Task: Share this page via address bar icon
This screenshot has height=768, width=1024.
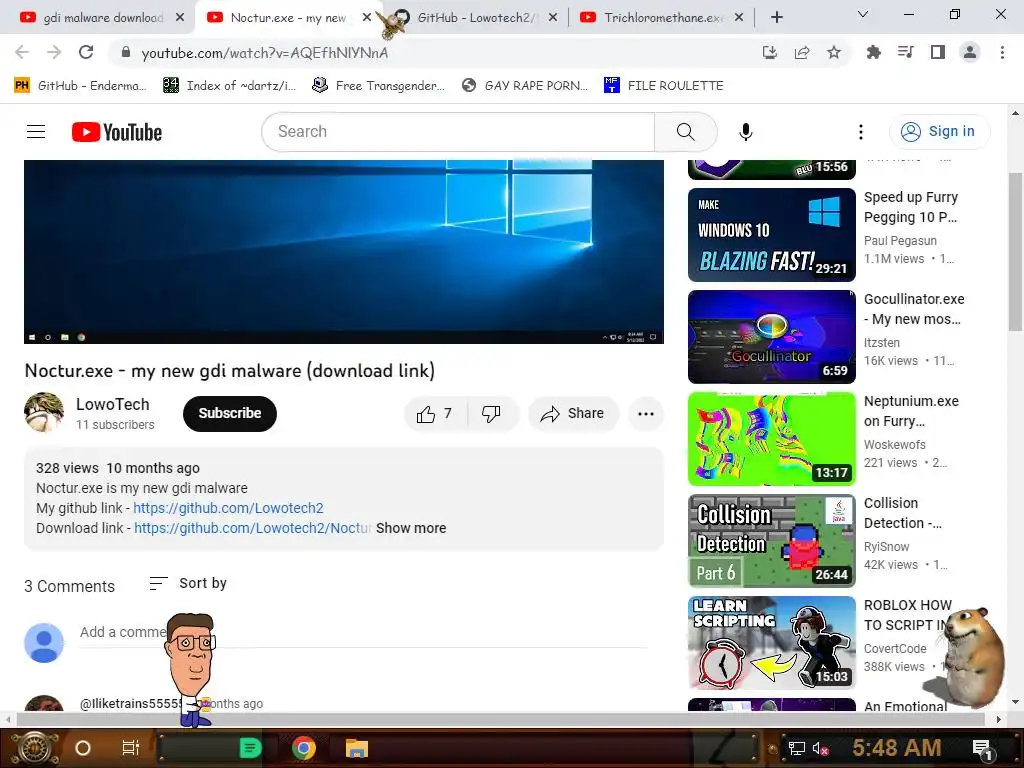Action: (x=802, y=52)
